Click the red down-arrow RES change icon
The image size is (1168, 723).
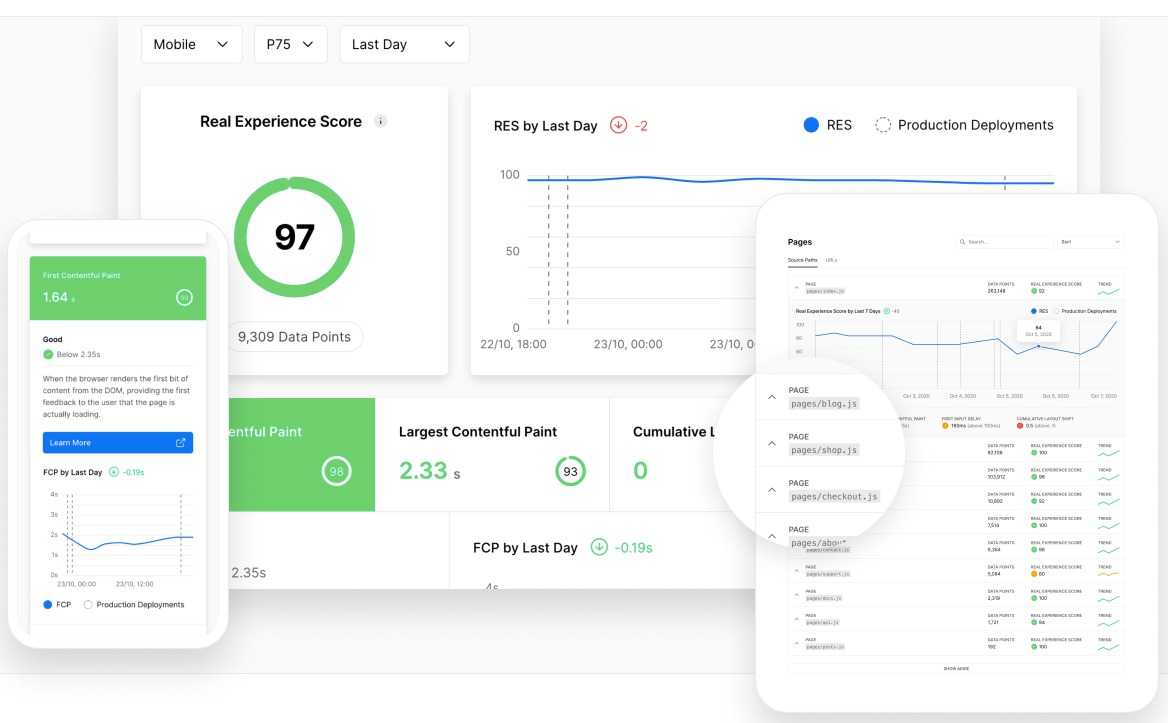coord(618,125)
